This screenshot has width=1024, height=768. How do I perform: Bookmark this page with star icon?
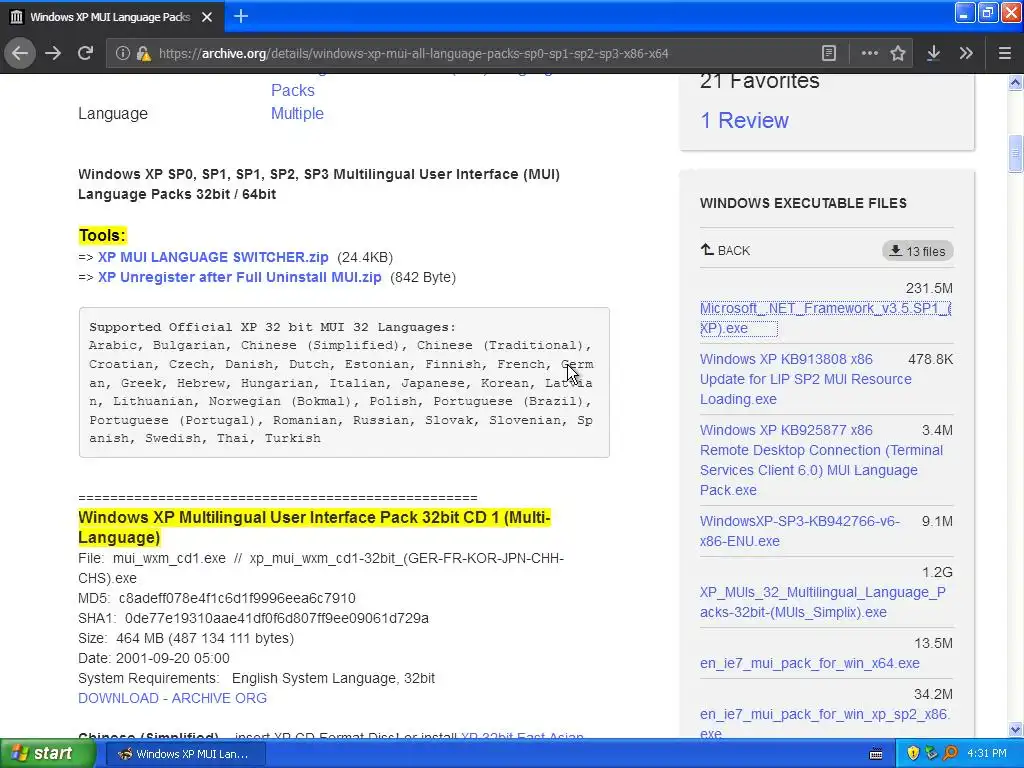[898, 54]
